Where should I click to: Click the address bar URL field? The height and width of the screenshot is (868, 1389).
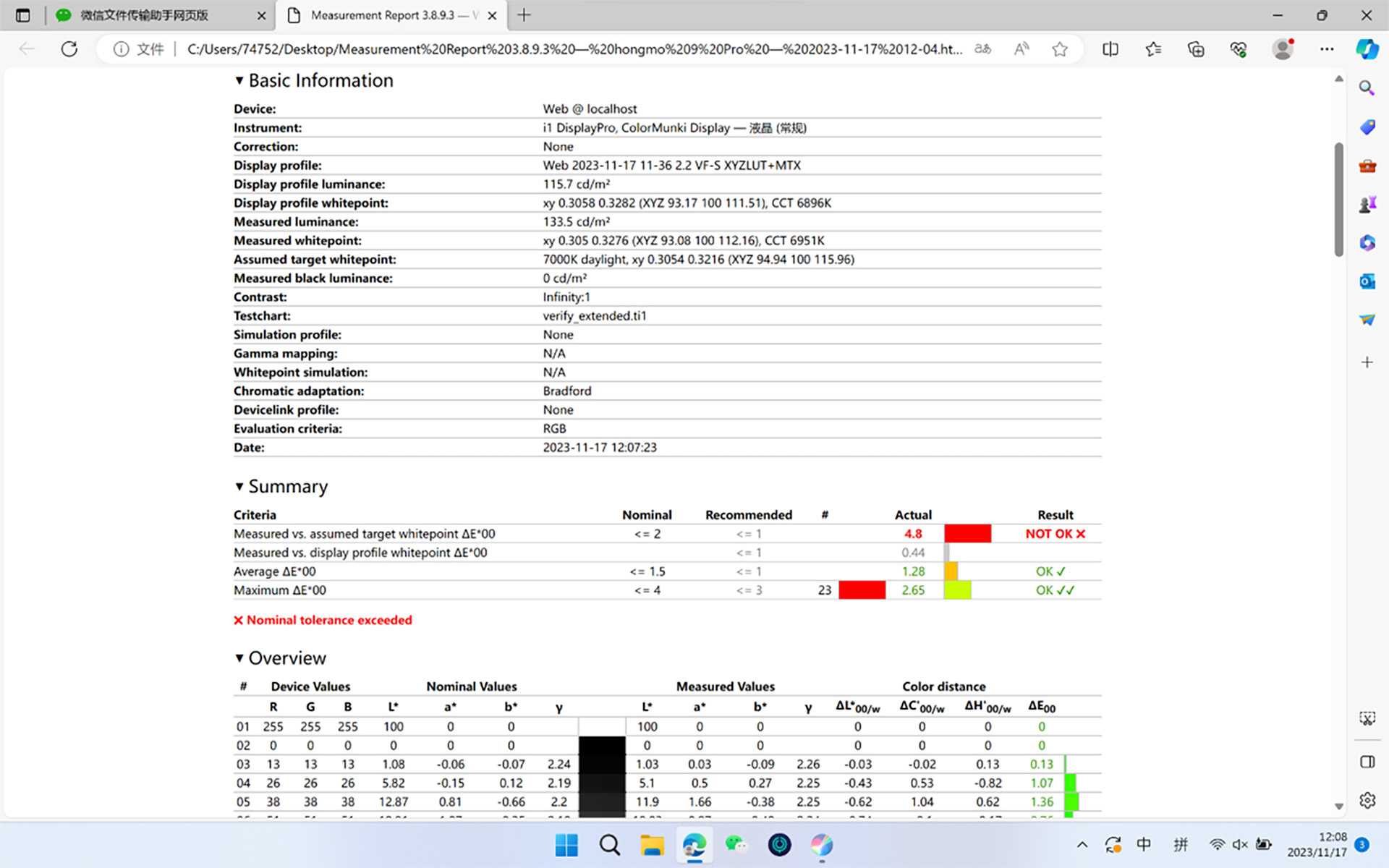[574, 49]
